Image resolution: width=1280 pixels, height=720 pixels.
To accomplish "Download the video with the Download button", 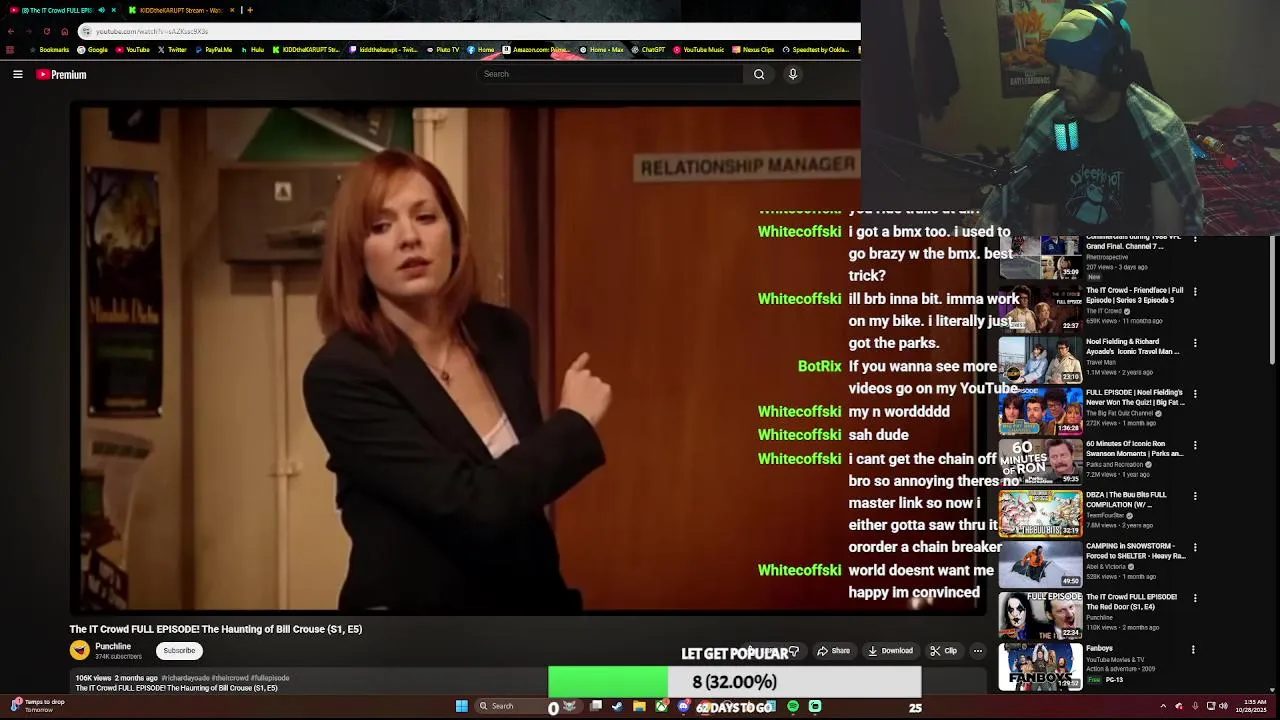I will click(x=891, y=651).
